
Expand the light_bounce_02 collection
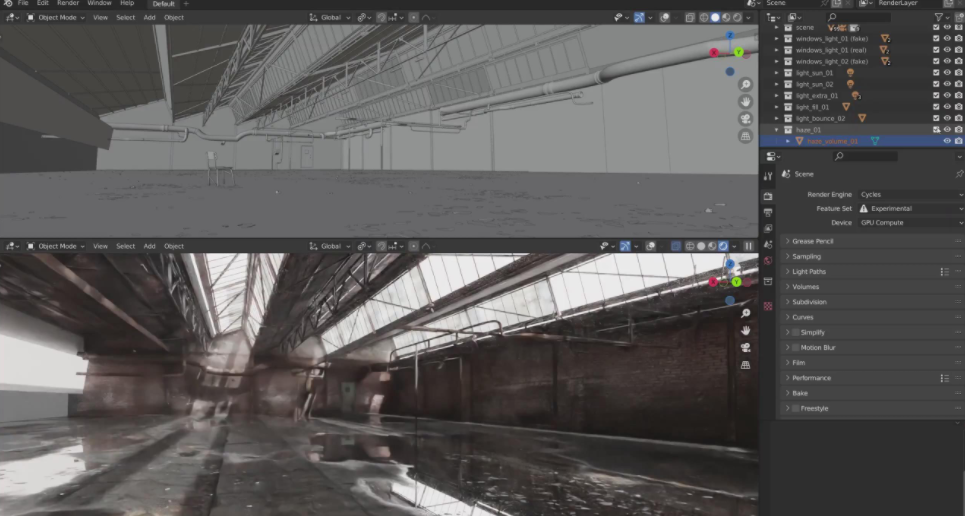tap(778, 118)
